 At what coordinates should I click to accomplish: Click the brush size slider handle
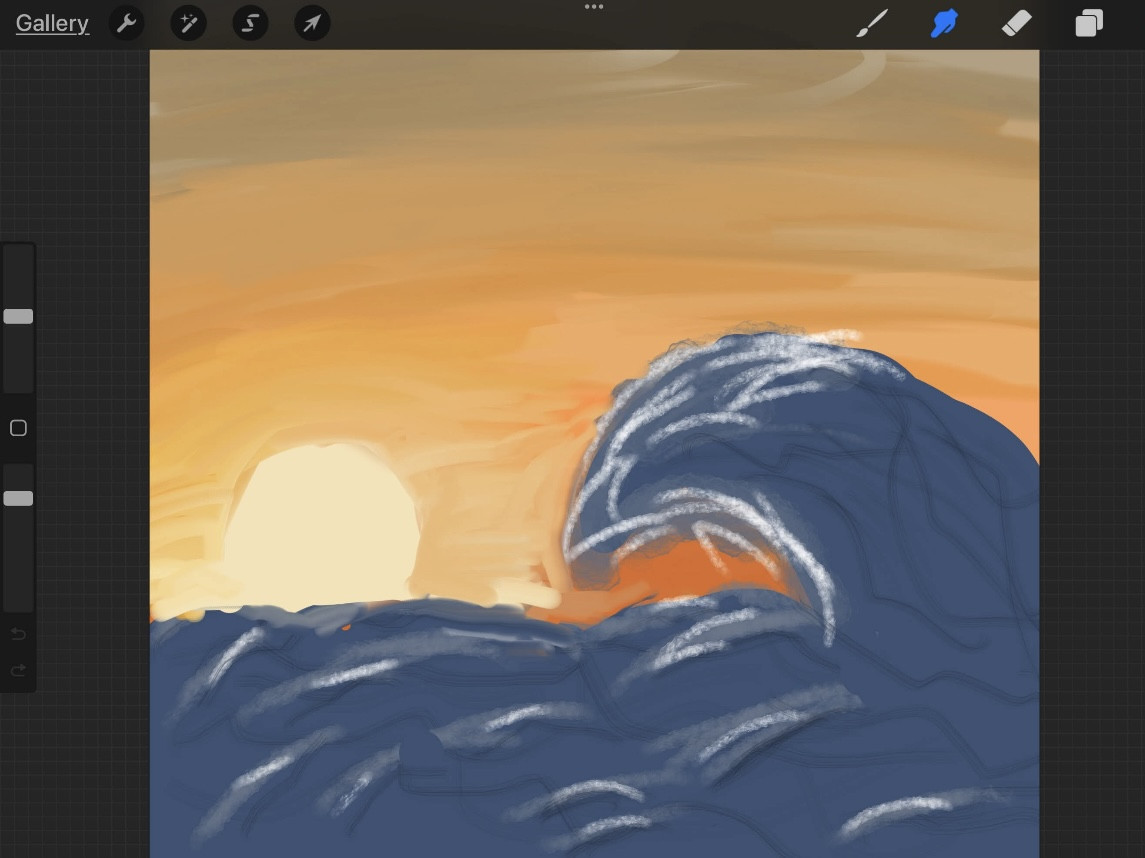coord(18,317)
